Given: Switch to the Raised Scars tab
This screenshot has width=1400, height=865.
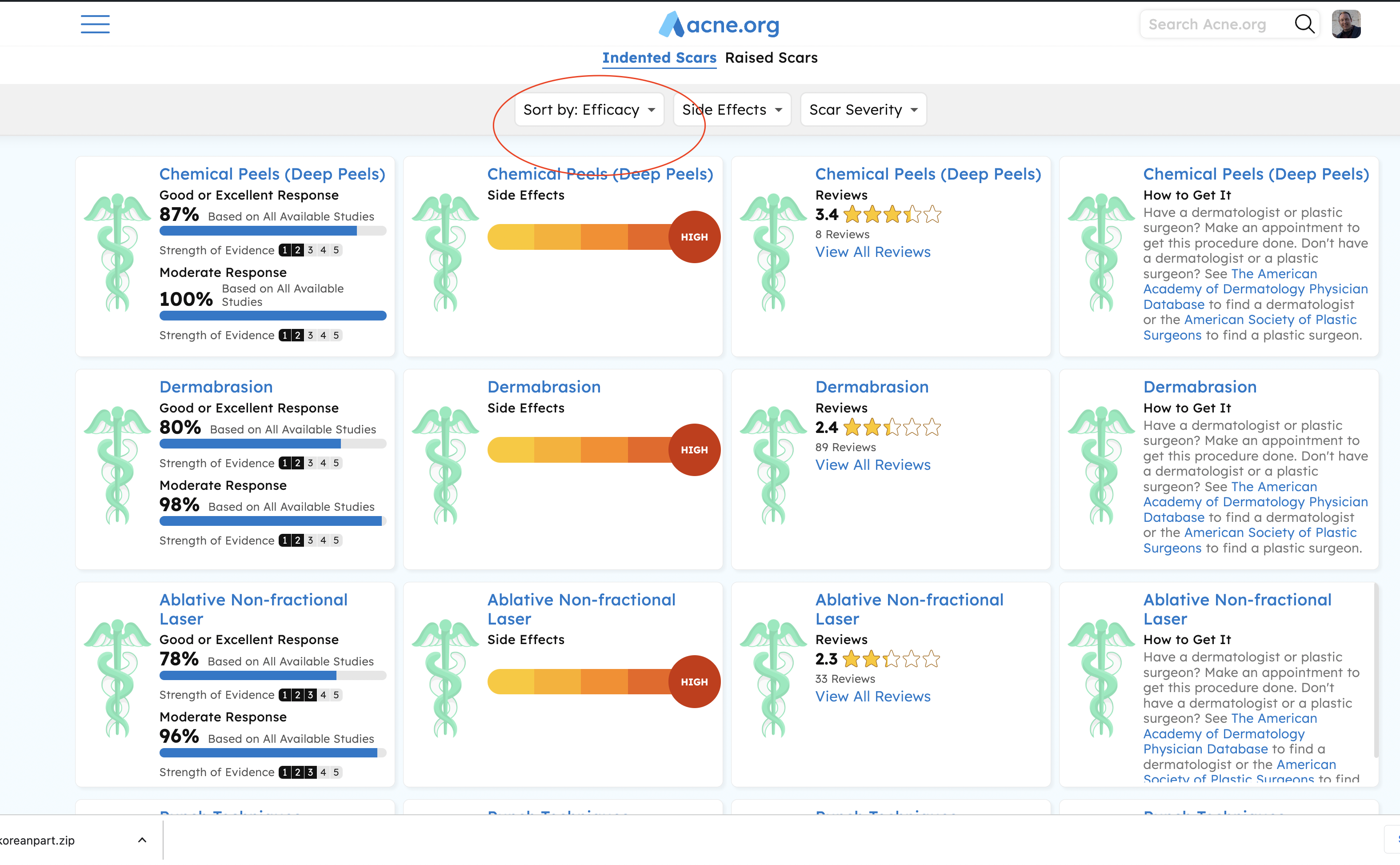Looking at the screenshot, I should (771, 58).
